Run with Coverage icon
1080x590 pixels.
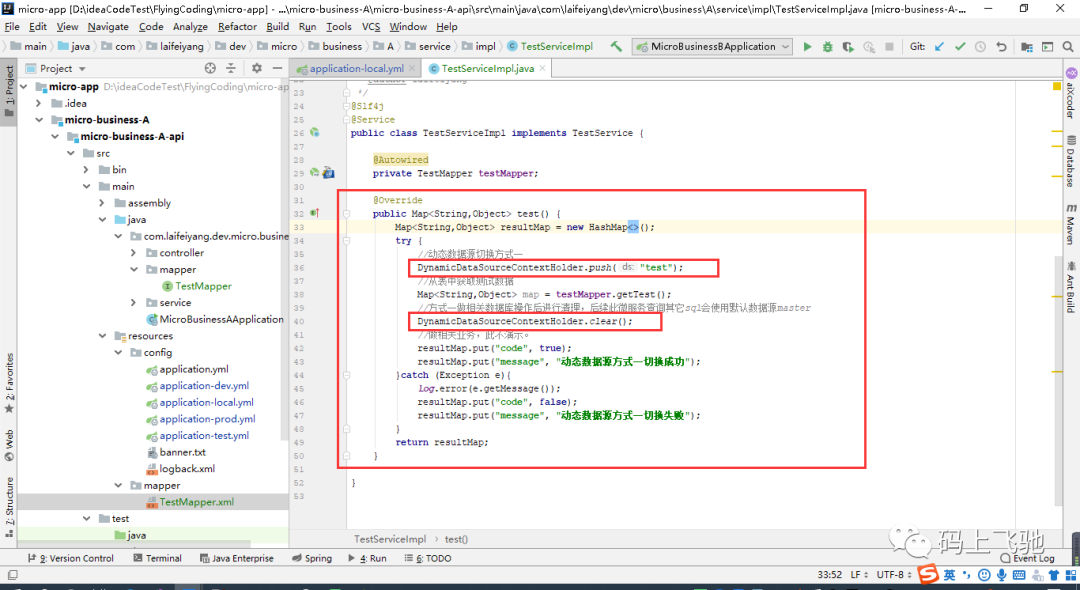pyautogui.click(x=848, y=47)
